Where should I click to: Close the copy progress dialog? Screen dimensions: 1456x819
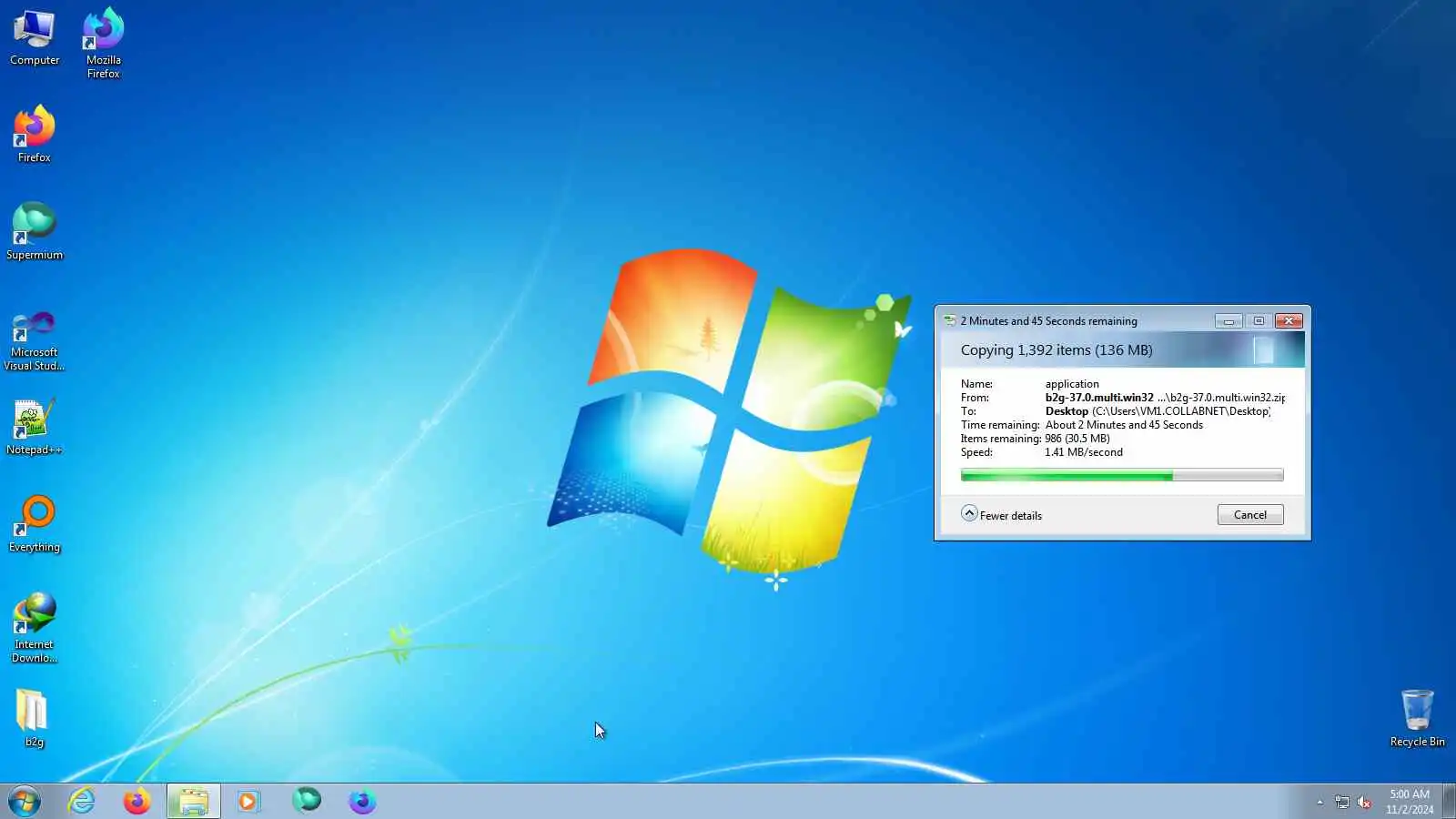[x=1289, y=320]
